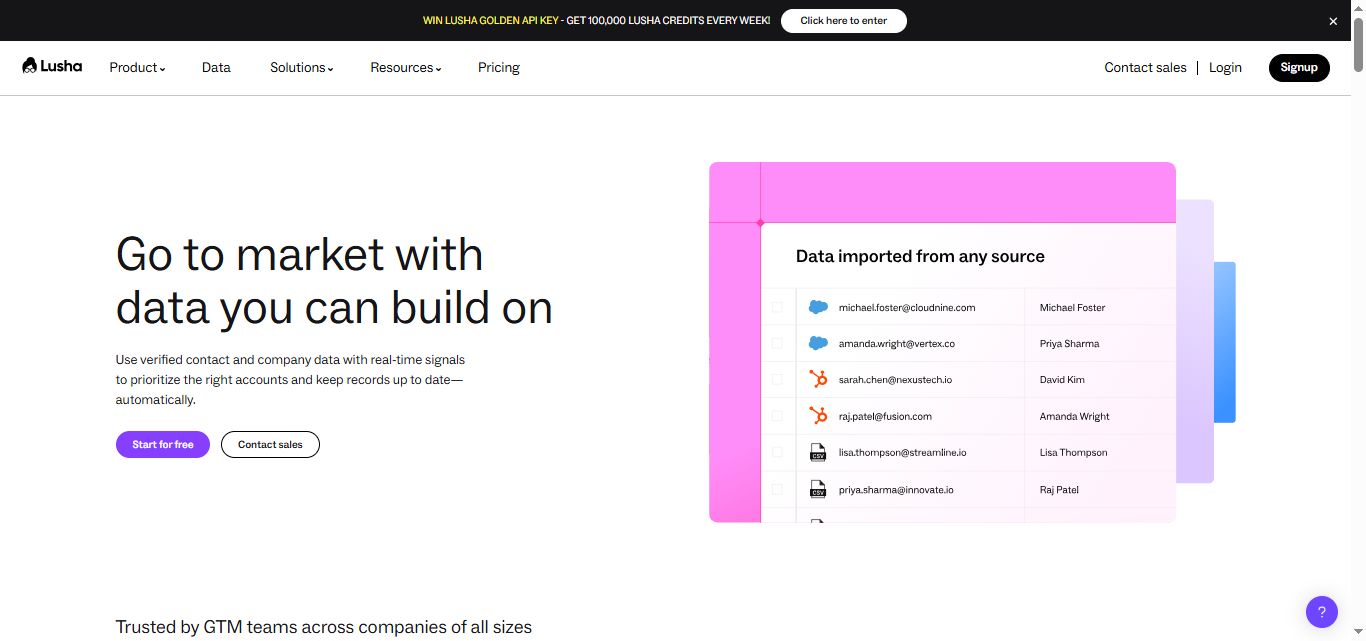The image size is (1366, 641).
Task: Tick the checkbox on Lisa Thompson's row
Action: click(777, 452)
